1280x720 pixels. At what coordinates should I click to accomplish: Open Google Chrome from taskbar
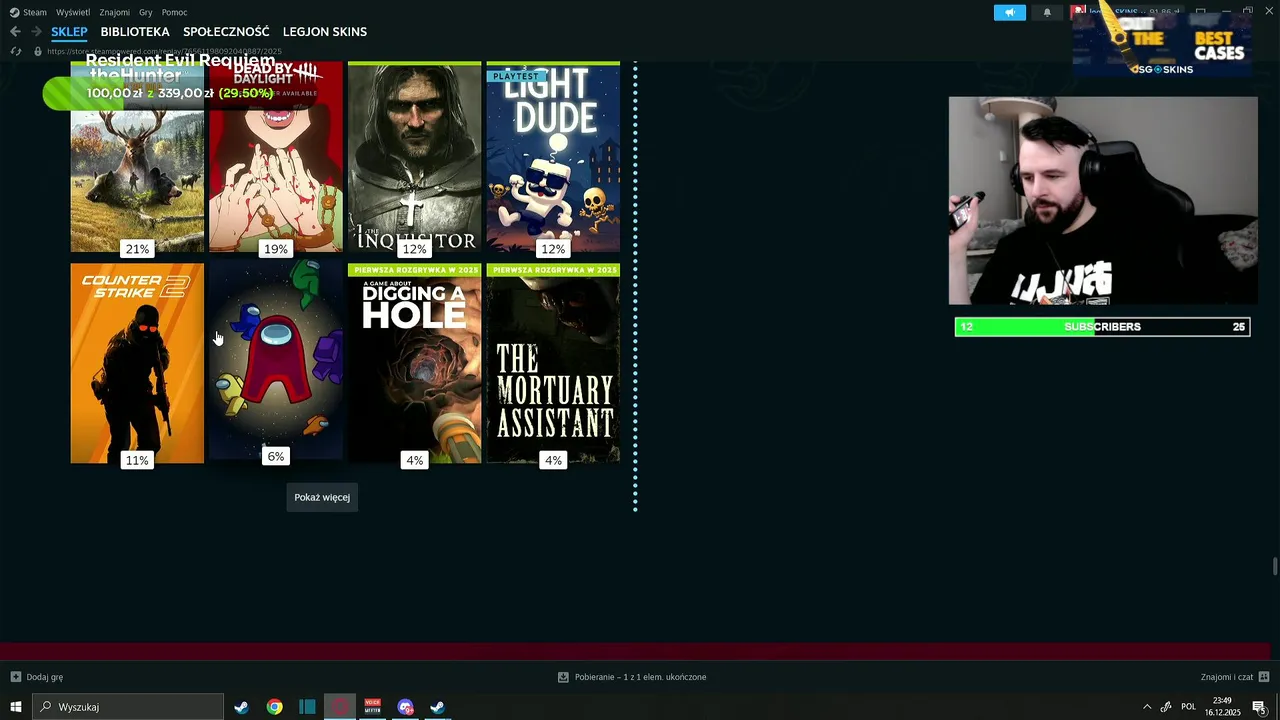(274, 707)
